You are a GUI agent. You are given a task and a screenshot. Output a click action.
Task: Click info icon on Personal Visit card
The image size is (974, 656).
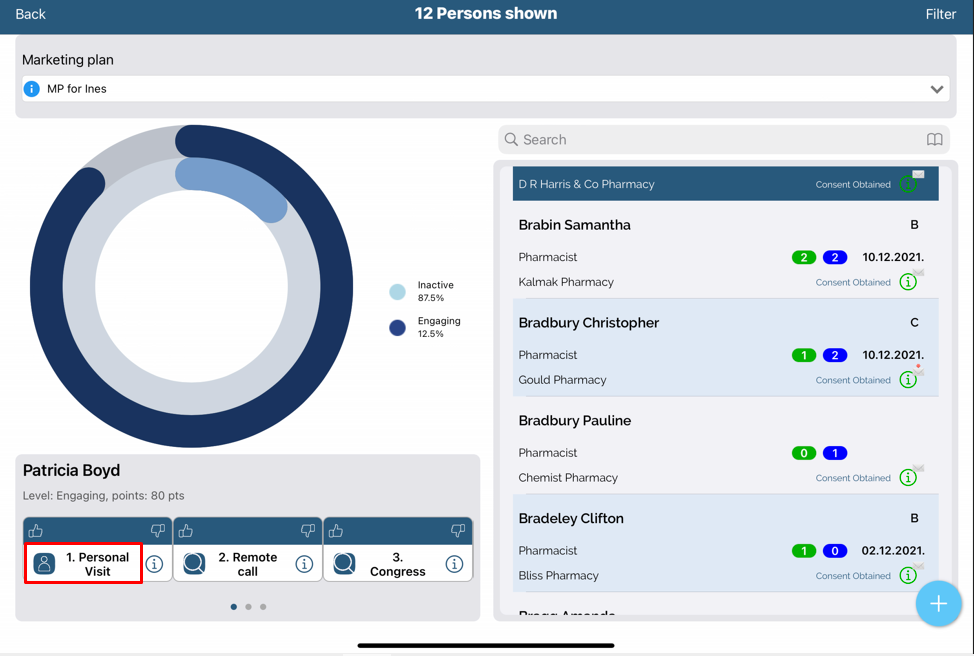click(154, 564)
